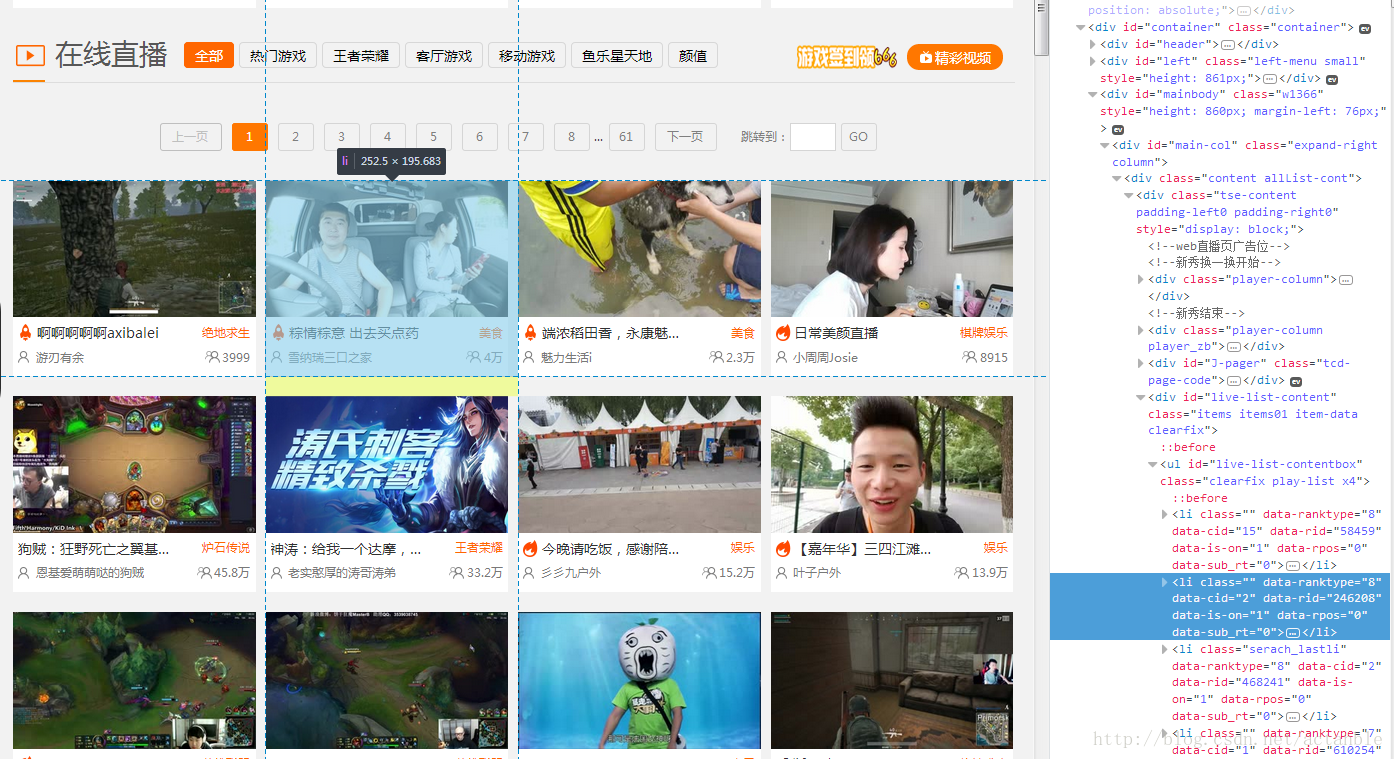Screen dimensions: 1394x759
Task: Click the flame icon beside 【嘉年华】三四江滩
Action: pyautogui.click(x=783, y=549)
